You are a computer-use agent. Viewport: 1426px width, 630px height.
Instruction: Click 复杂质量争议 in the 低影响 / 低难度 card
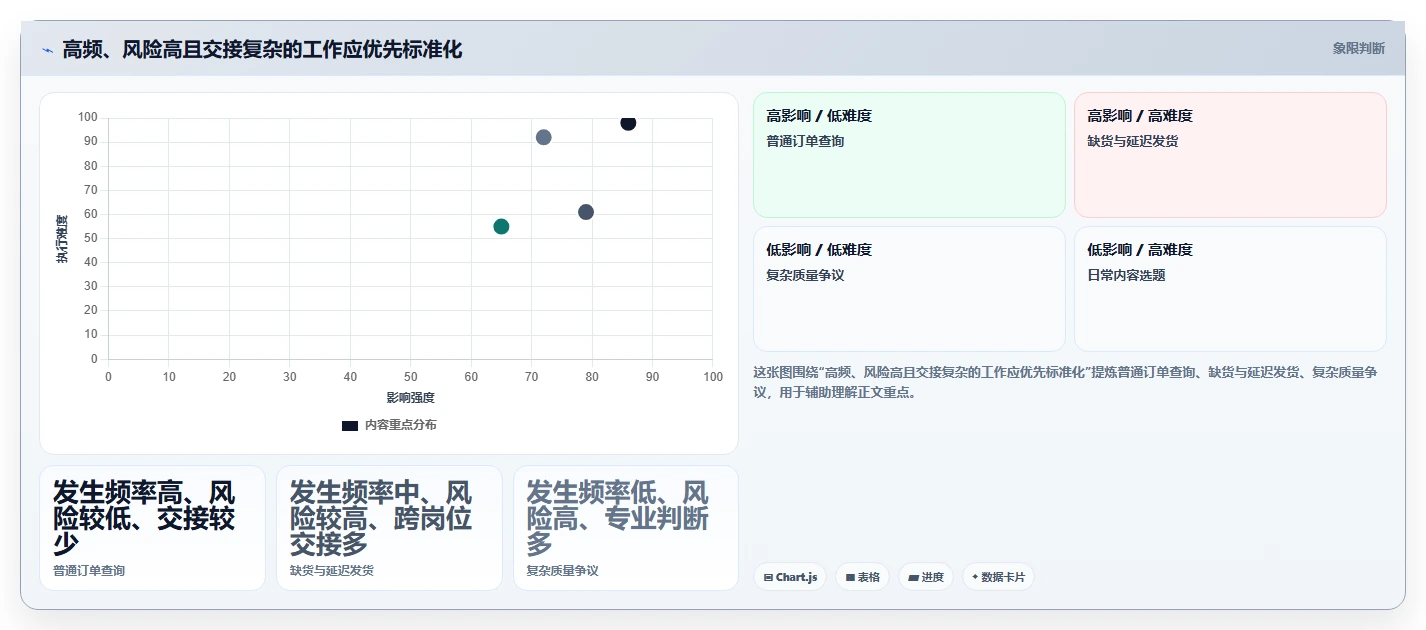805,275
